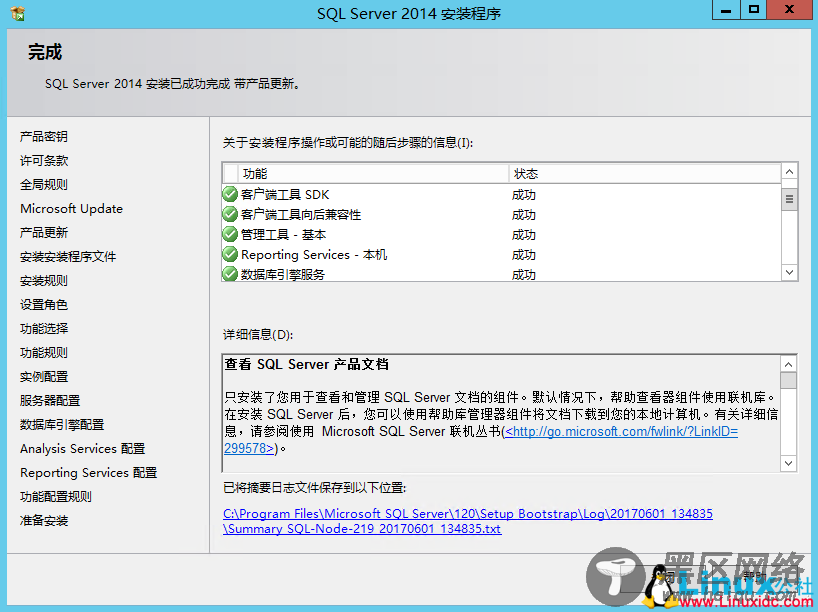This screenshot has width=818, height=612.
Task: Click 成功 status of 客户端工具向后兼容性 row
Action: [x=524, y=214]
